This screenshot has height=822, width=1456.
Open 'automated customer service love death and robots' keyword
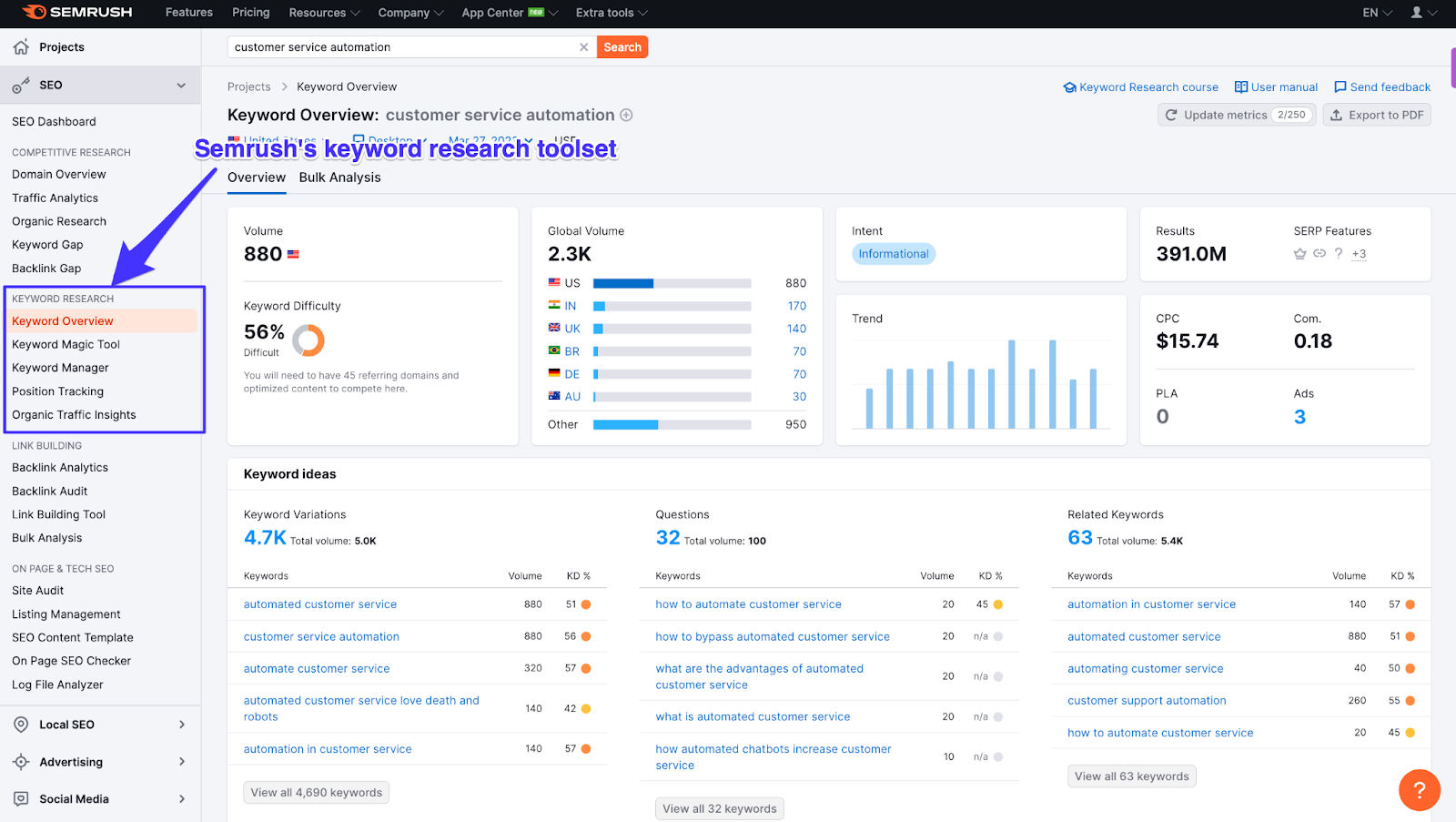(x=361, y=708)
